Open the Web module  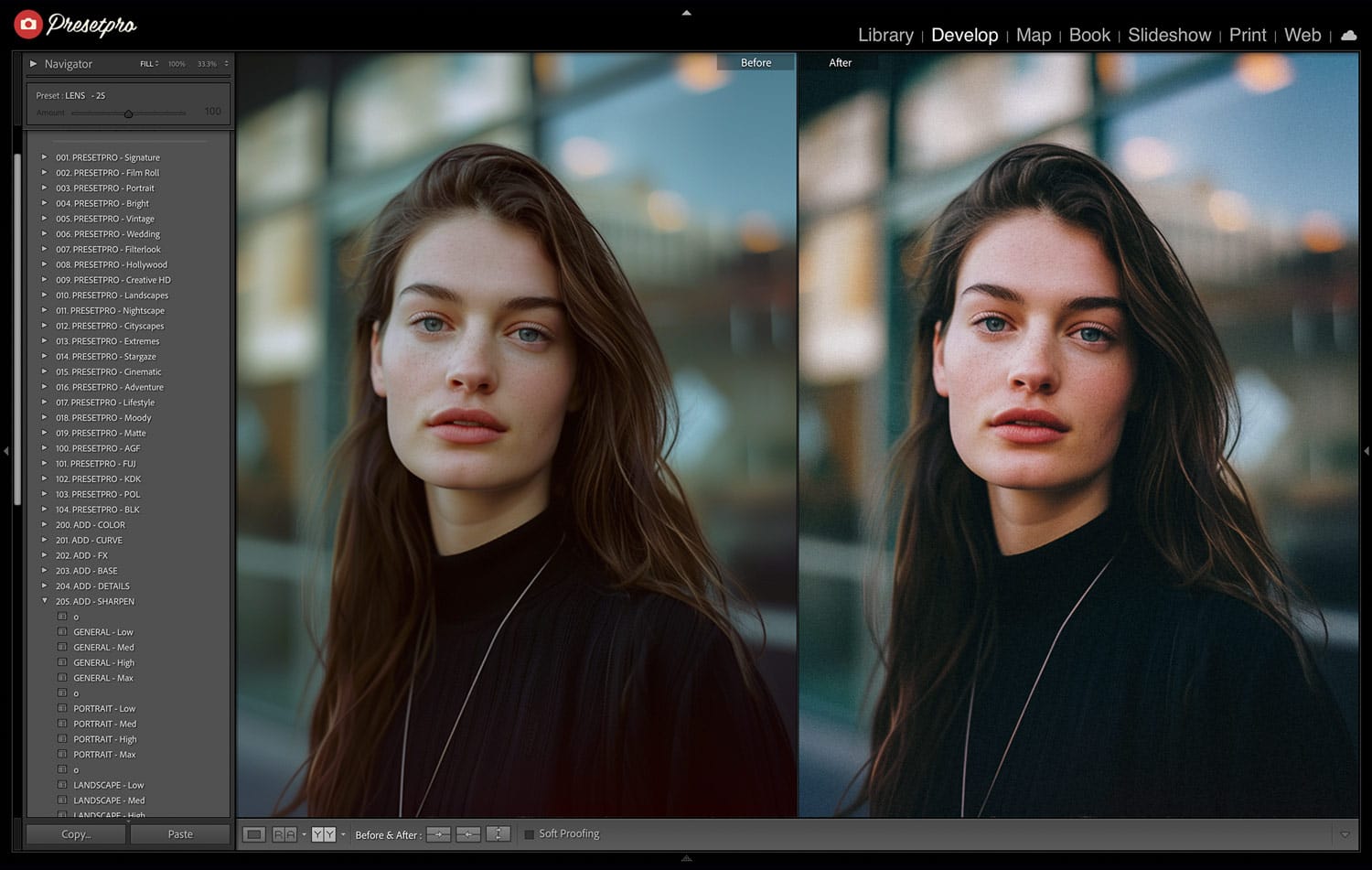(x=1302, y=35)
